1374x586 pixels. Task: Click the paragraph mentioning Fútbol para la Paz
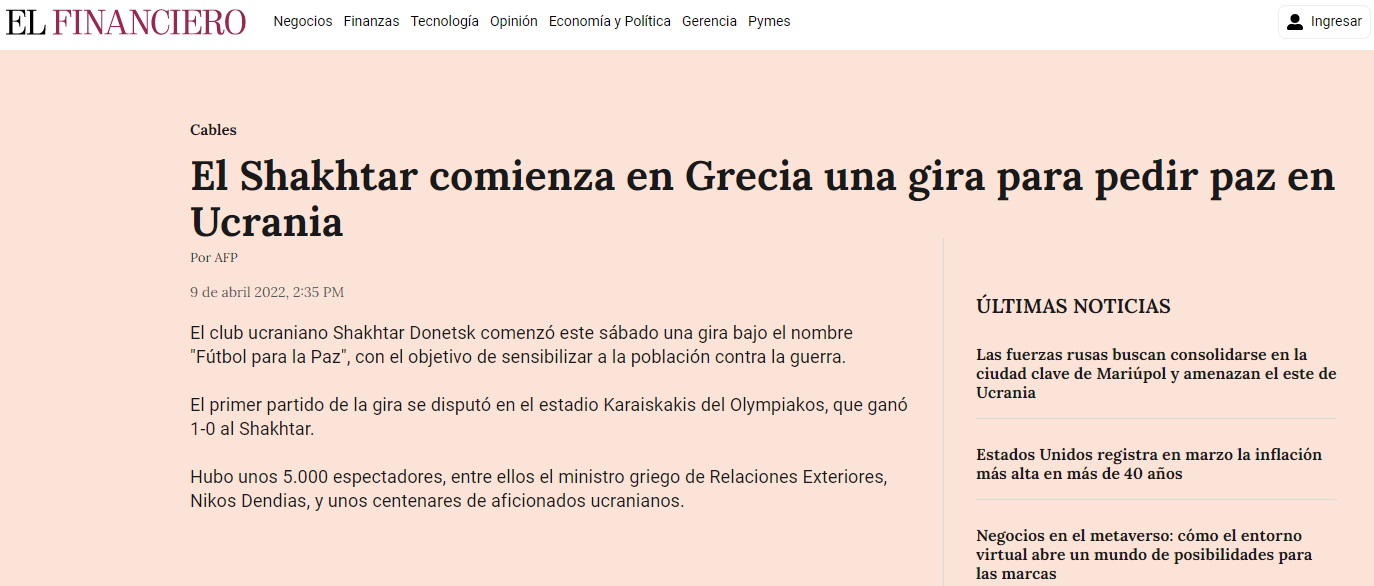pos(521,344)
